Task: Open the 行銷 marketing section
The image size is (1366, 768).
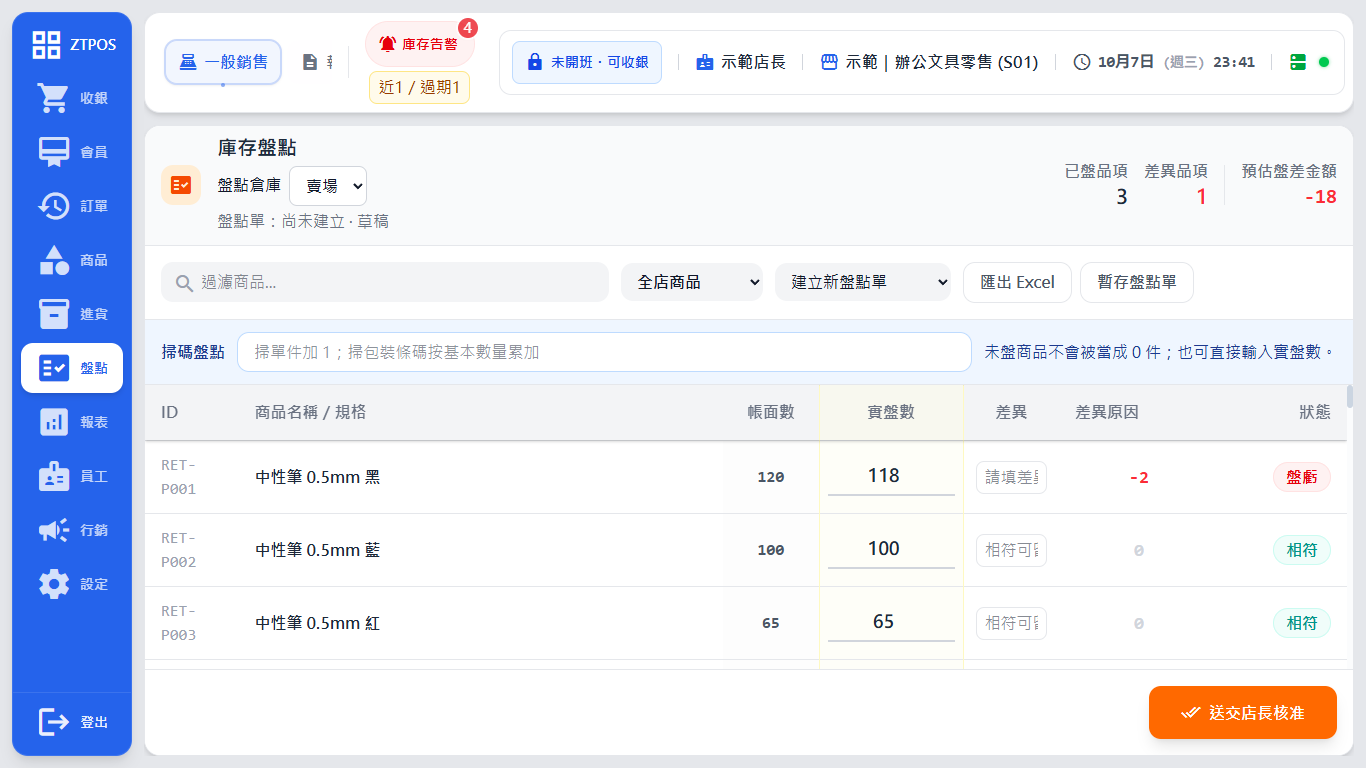Action: click(x=72, y=530)
